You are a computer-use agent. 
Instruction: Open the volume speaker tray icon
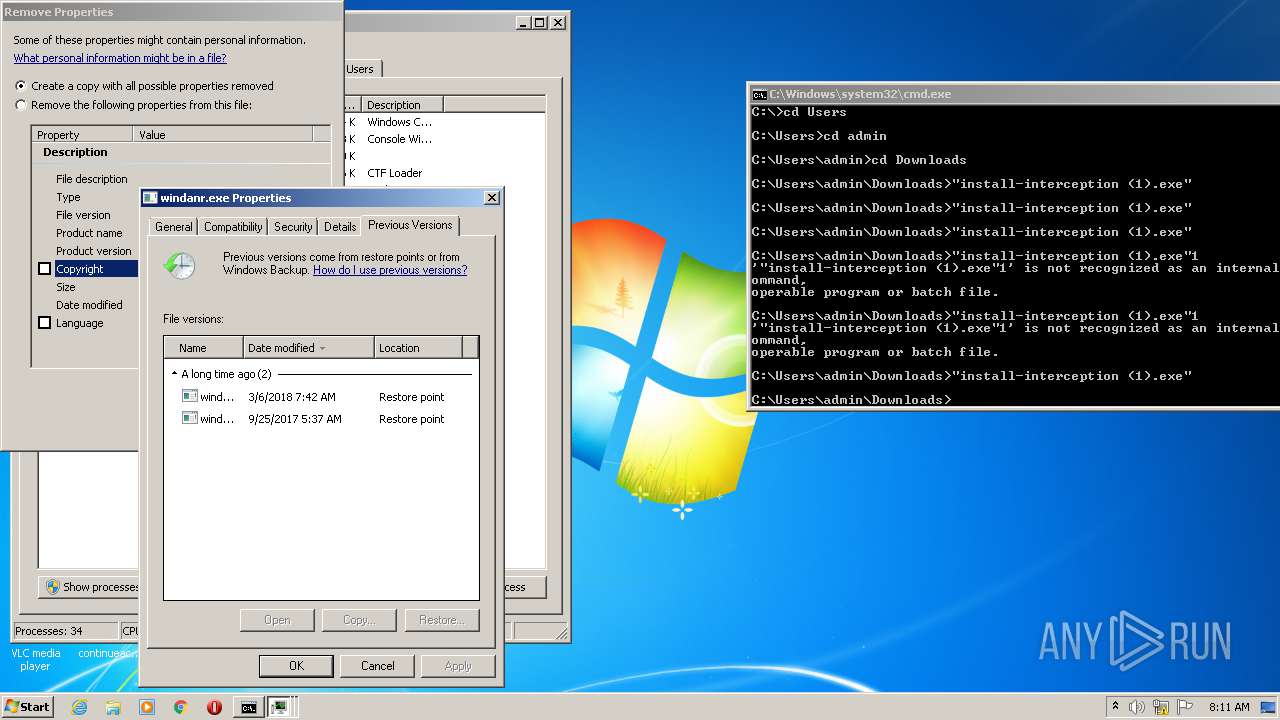(1137, 707)
